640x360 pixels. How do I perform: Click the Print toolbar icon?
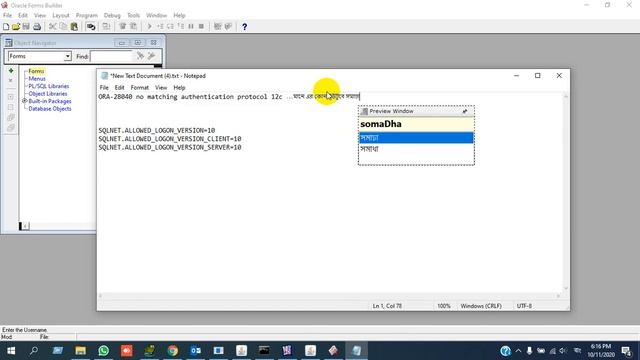[37, 27]
